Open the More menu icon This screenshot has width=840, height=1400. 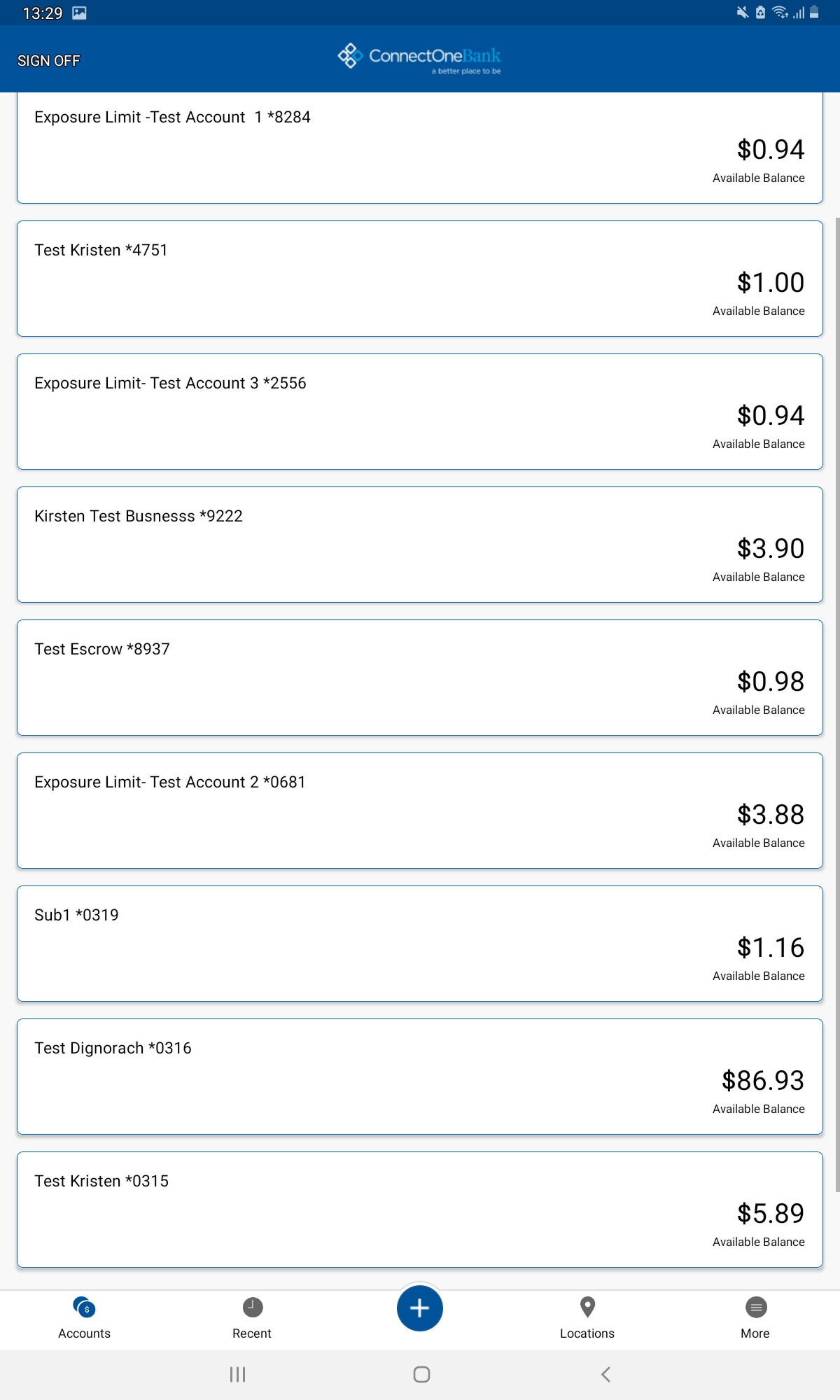[756, 1307]
